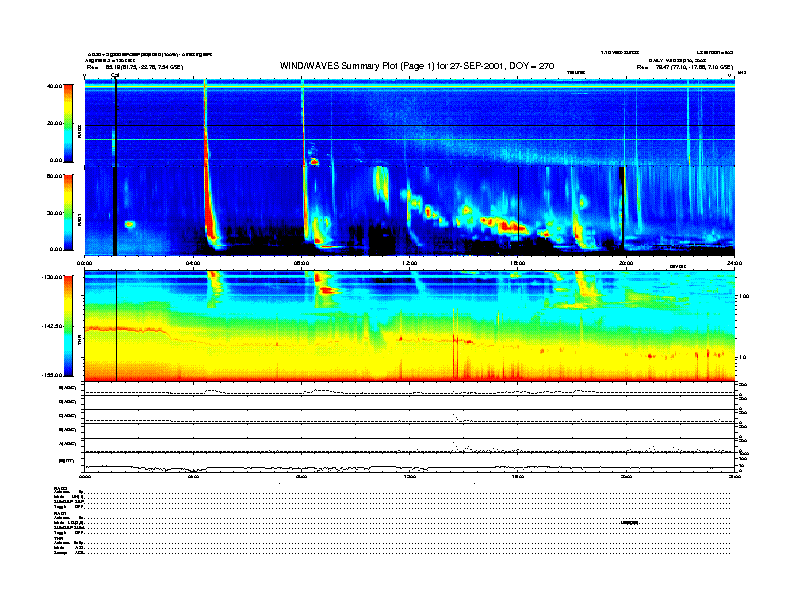The width and height of the screenshot is (792, 612).
Task: Click the 12:00 tick label under RAD1 panel
Action: point(410,263)
